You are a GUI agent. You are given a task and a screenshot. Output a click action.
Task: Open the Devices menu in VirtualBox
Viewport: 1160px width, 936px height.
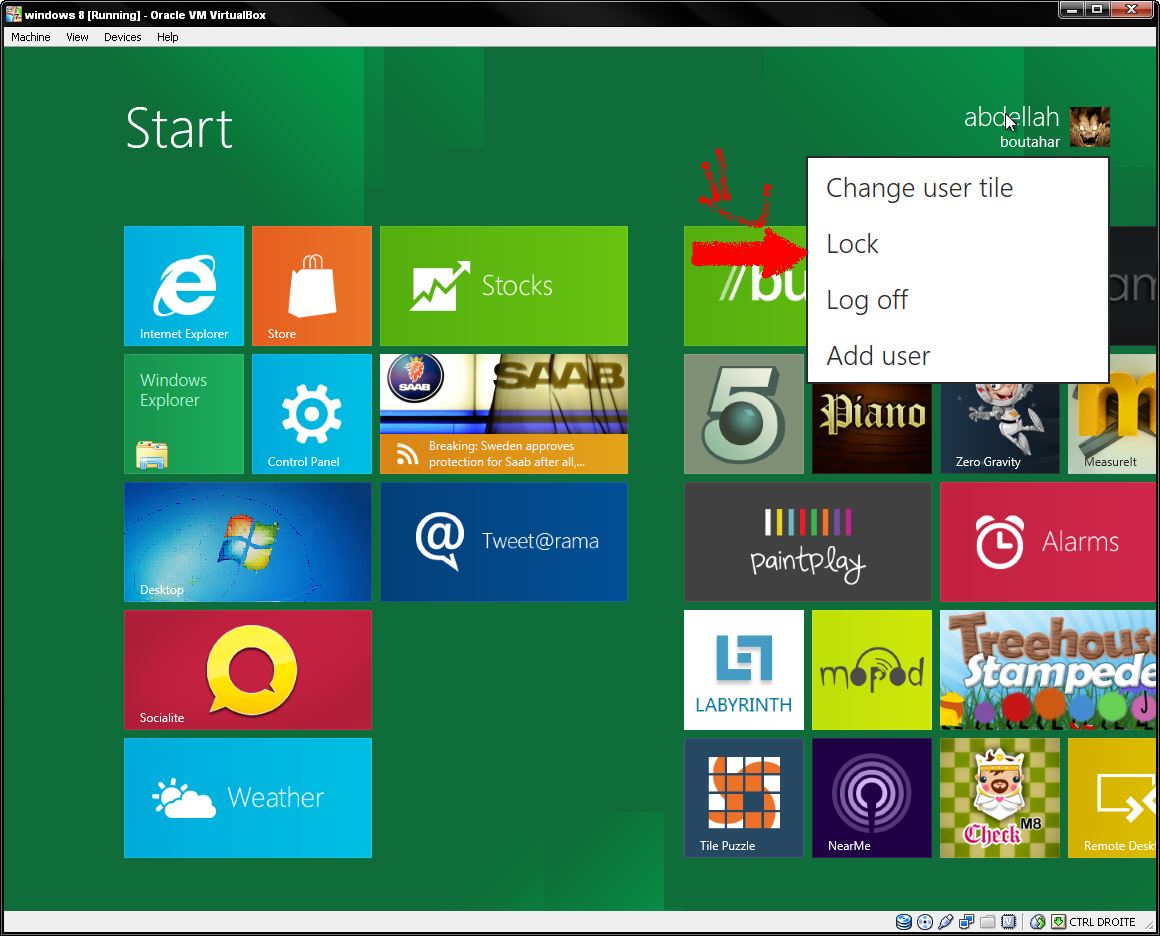[122, 37]
